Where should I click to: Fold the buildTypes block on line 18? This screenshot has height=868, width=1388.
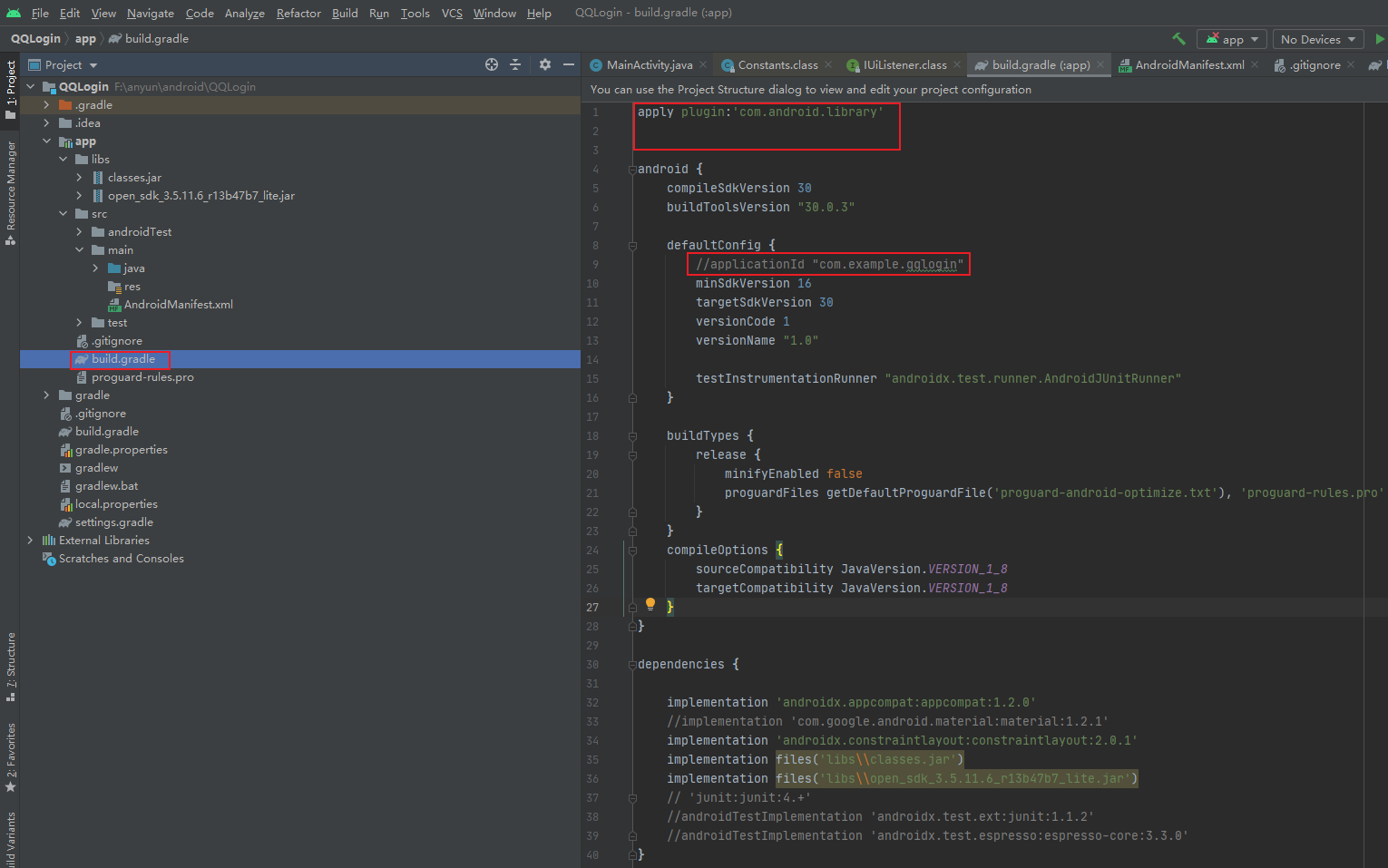pos(632,436)
